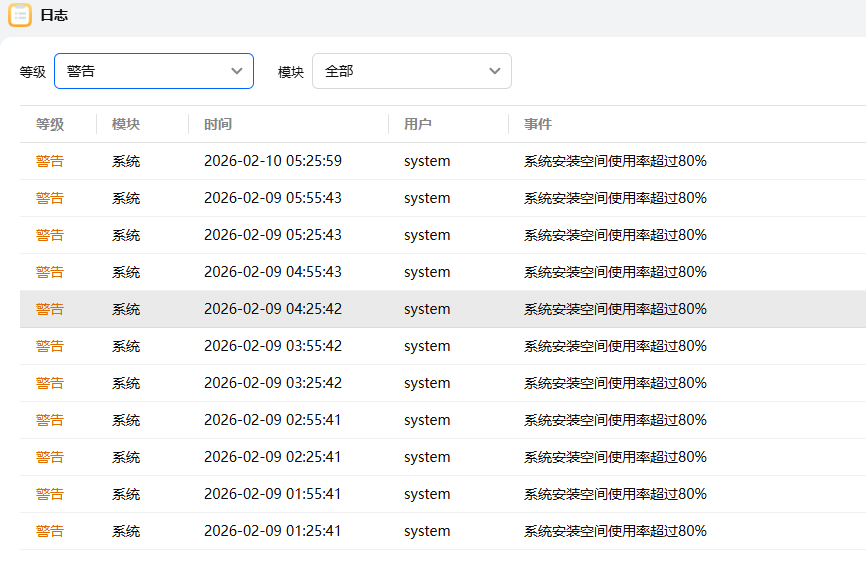866x561 pixels.
Task: Select log time 2026-02-09 01:55:41
Action: coord(273,494)
